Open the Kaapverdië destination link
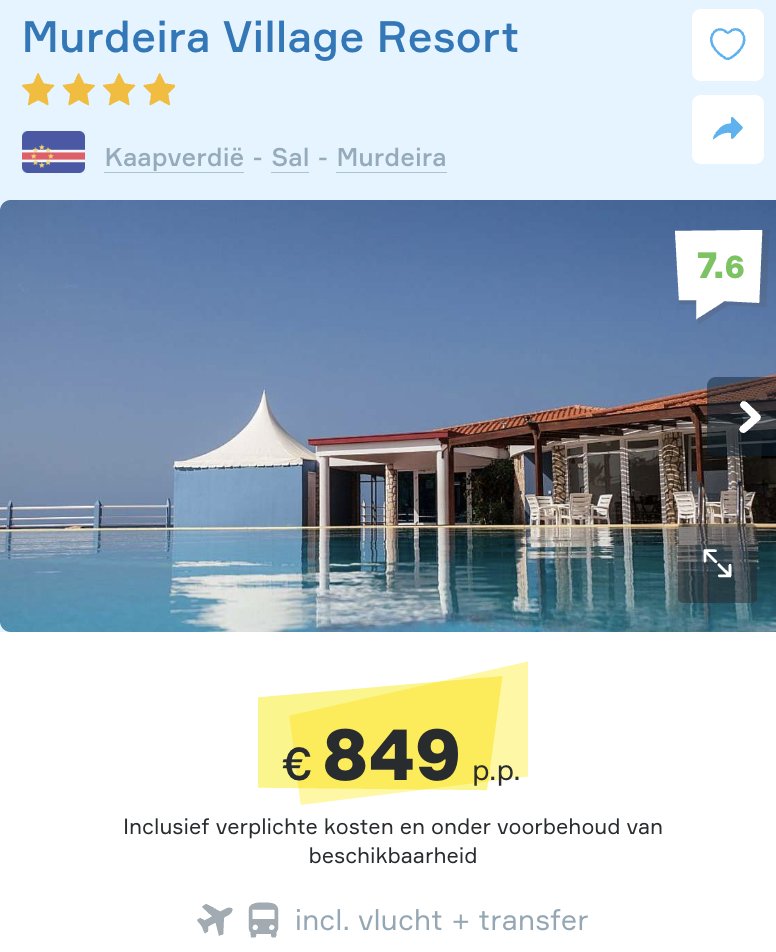The width and height of the screenshot is (776, 952). point(173,156)
